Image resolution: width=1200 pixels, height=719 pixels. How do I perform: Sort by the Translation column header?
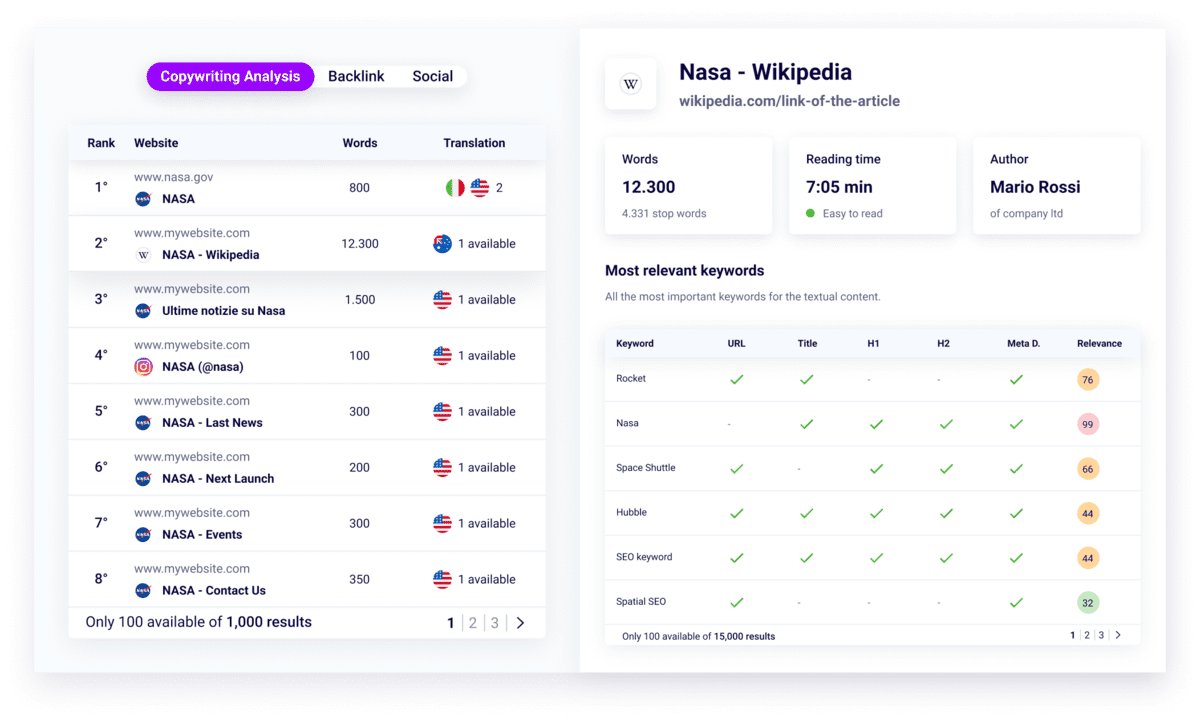[x=474, y=143]
